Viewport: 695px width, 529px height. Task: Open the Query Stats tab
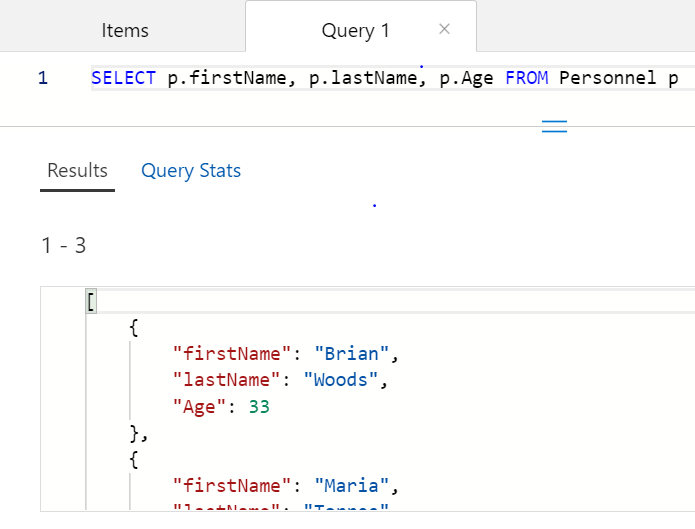coord(191,170)
